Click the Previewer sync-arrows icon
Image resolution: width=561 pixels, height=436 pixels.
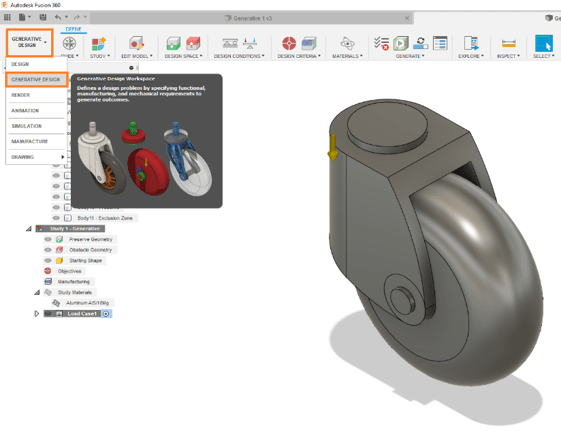point(421,44)
